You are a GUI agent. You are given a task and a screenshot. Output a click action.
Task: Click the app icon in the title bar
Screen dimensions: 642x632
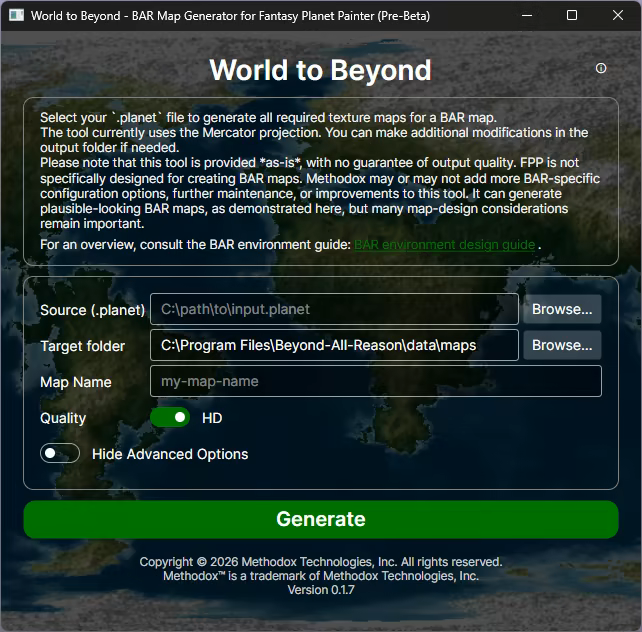tap(16, 16)
